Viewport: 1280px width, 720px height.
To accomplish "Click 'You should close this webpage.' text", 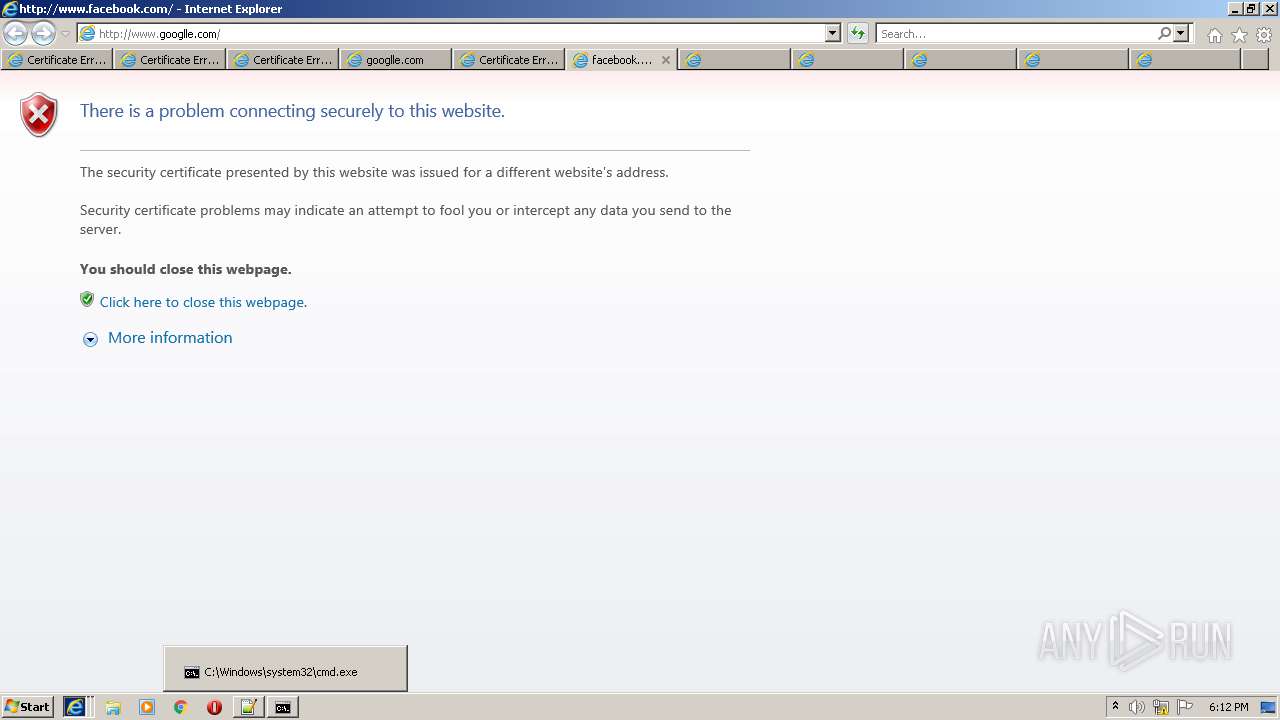I will [186, 269].
